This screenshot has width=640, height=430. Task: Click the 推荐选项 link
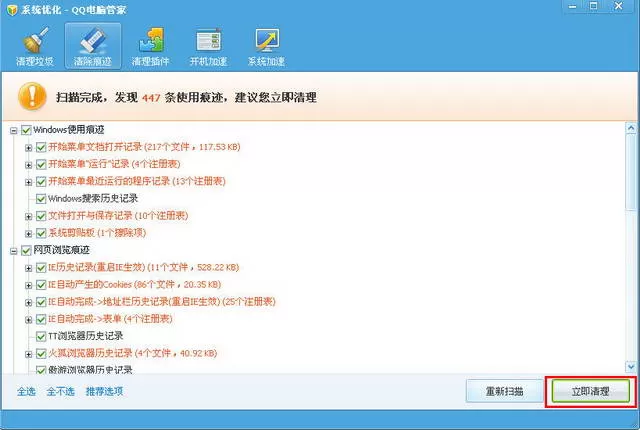(104, 392)
